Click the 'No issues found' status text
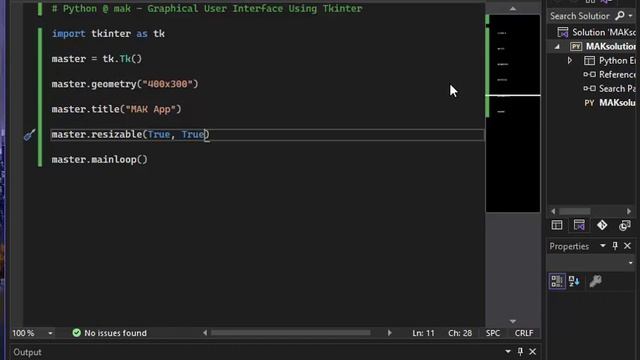The height and width of the screenshot is (360, 640). coord(115,333)
